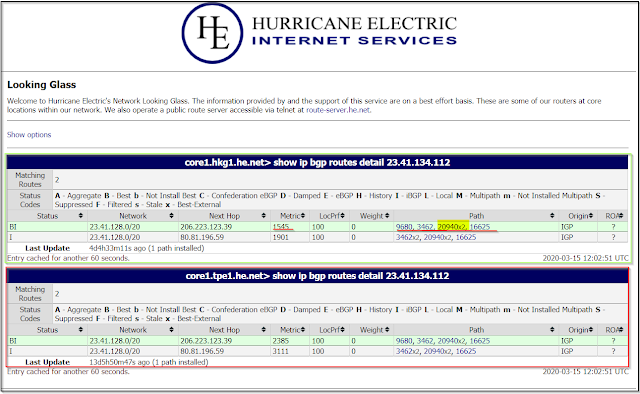The width and height of the screenshot is (640, 394).
Task: Sort tpe1 table by Weight column
Action: (x=371, y=329)
